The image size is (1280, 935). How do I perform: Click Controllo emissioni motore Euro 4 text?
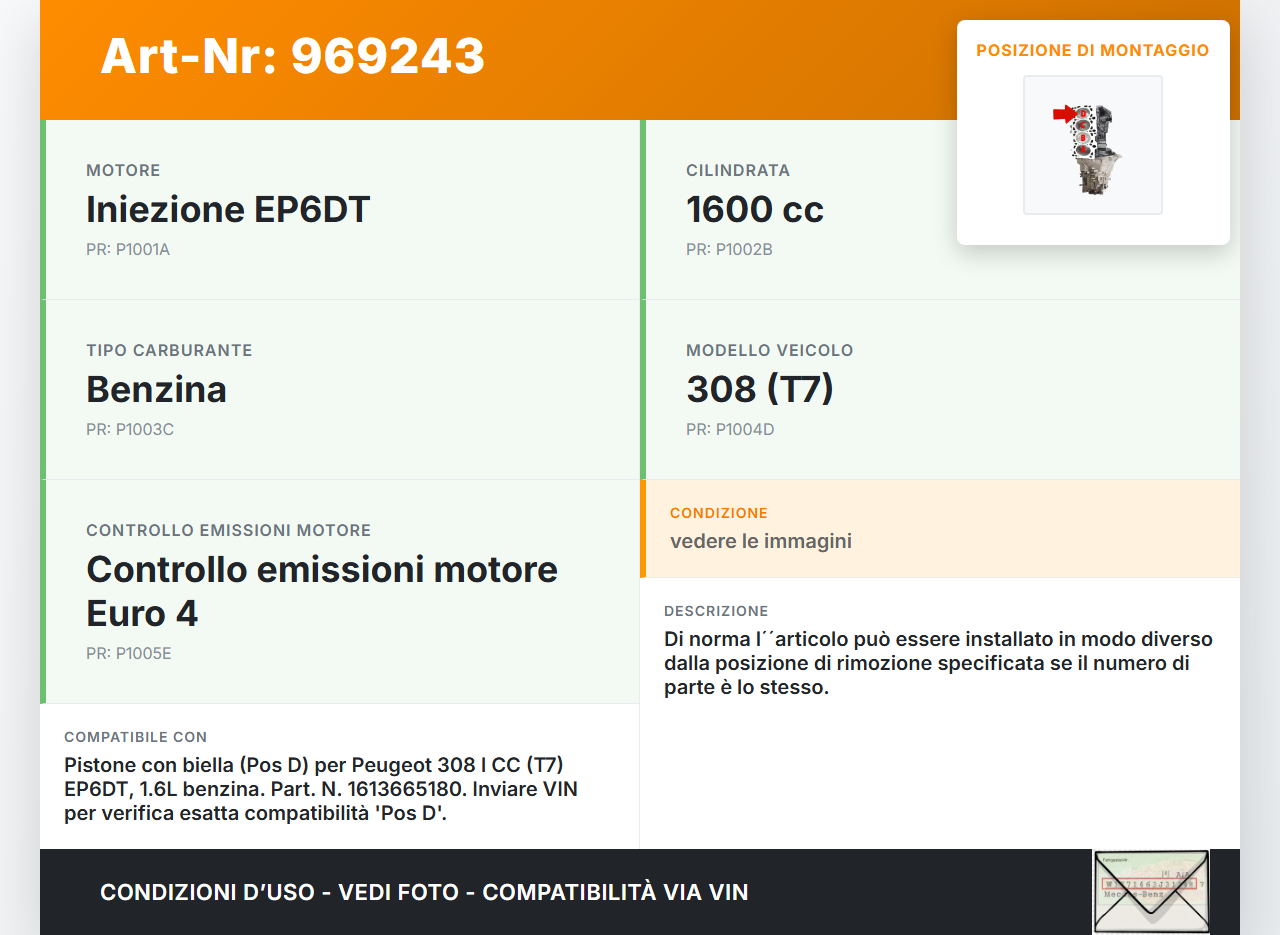pos(322,590)
